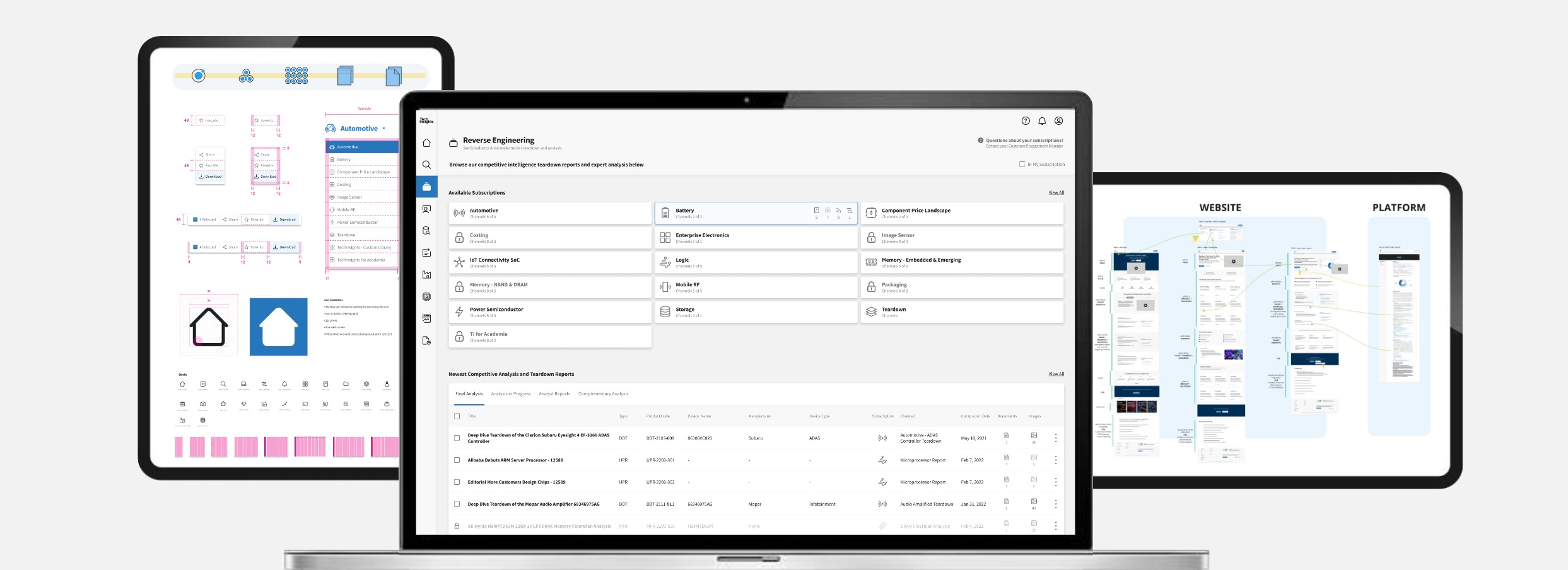Open the three-dot menu for Editorial More Customers row
This screenshot has width=1568, height=570.
coord(1056,482)
